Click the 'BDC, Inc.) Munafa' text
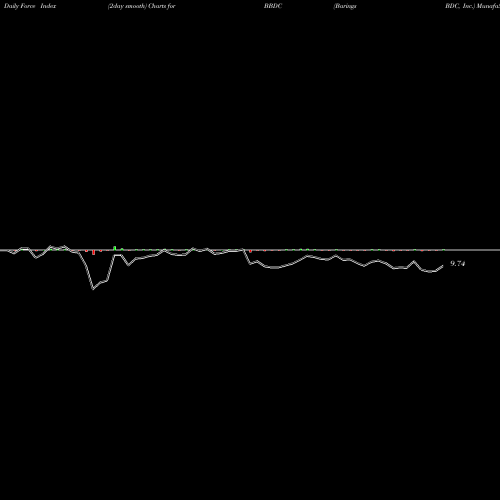The width and height of the screenshot is (500, 500). (x=472, y=6)
